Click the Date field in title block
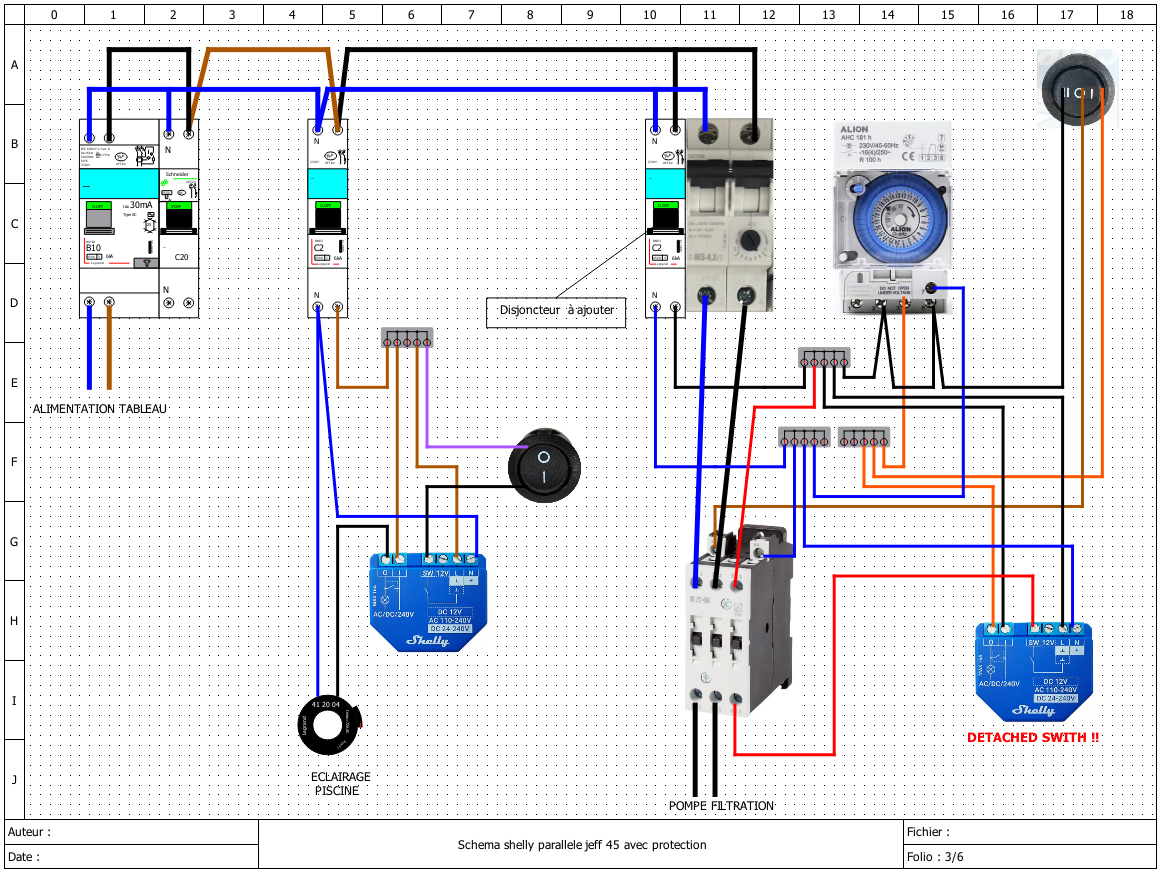Screen dimensions: 1165x877 pyautogui.click(x=132, y=856)
